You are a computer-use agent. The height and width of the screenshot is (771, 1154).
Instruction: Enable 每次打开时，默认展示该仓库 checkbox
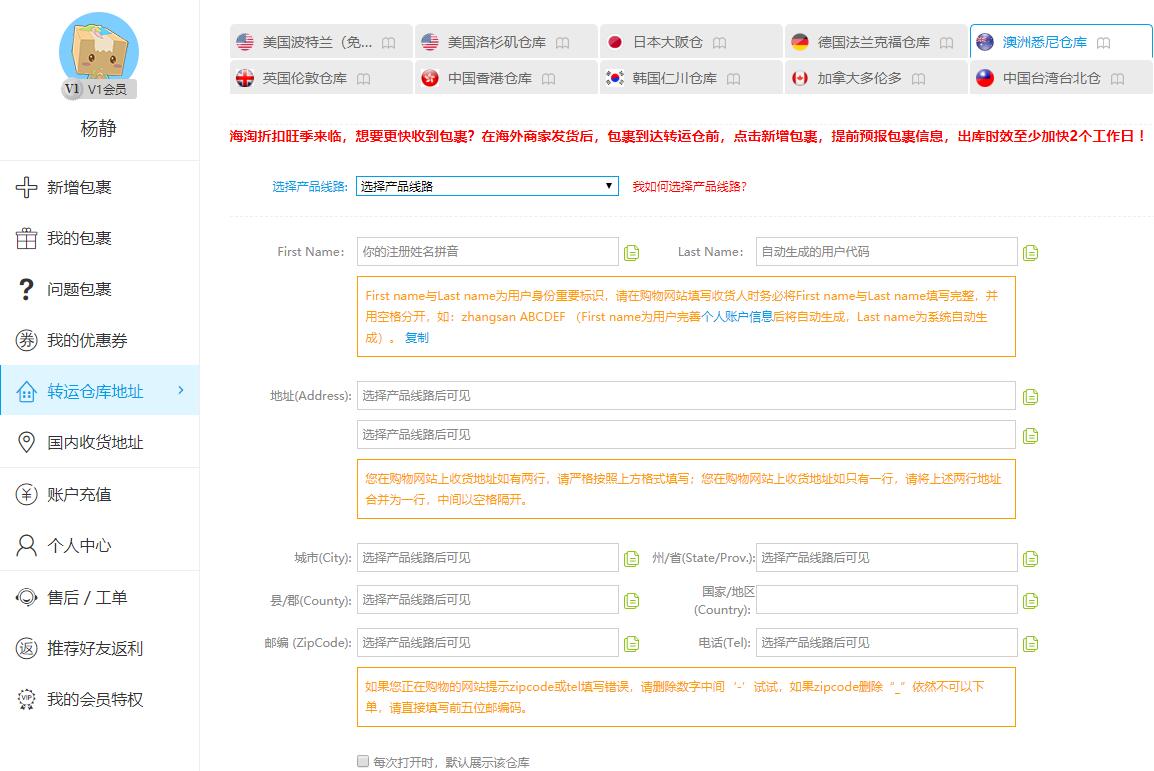tap(363, 761)
